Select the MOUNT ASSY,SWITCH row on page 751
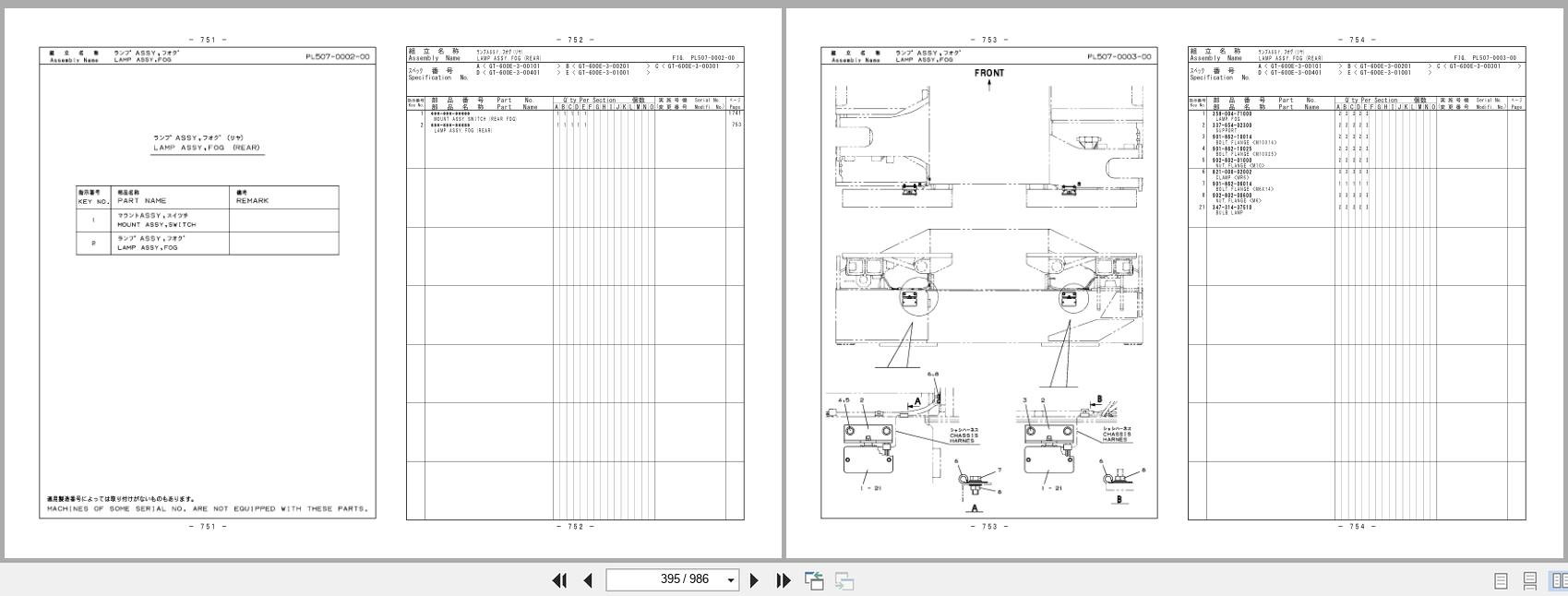1568x596 pixels. [x=208, y=221]
